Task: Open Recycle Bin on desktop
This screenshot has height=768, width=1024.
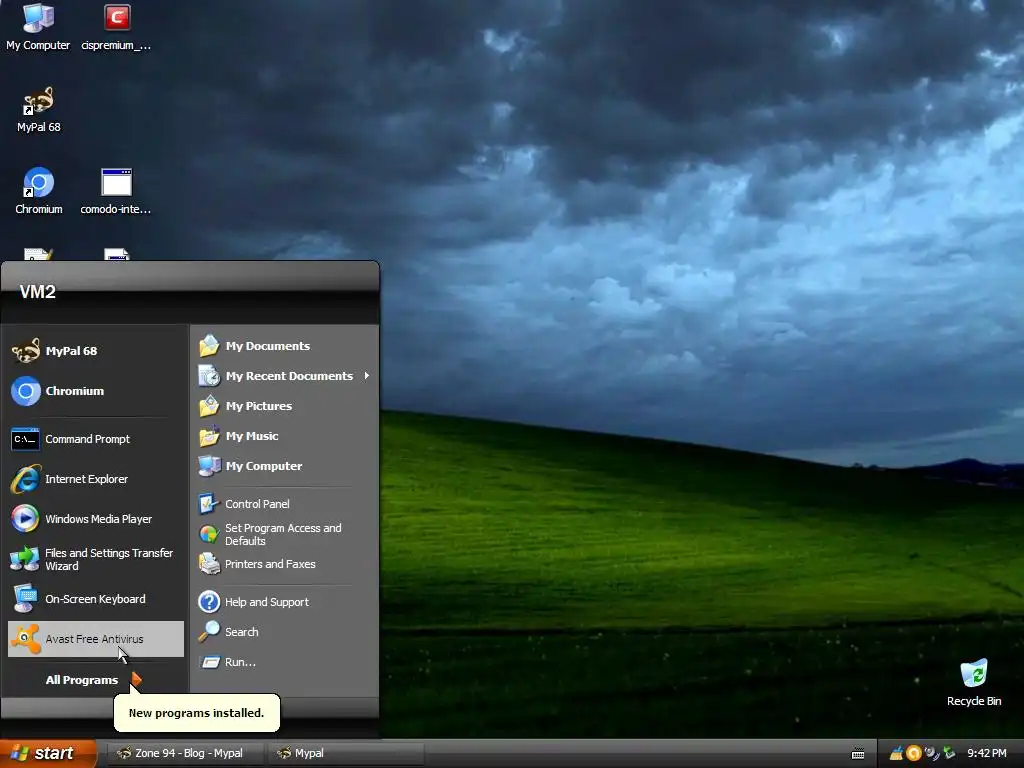Action: pos(974,682)
